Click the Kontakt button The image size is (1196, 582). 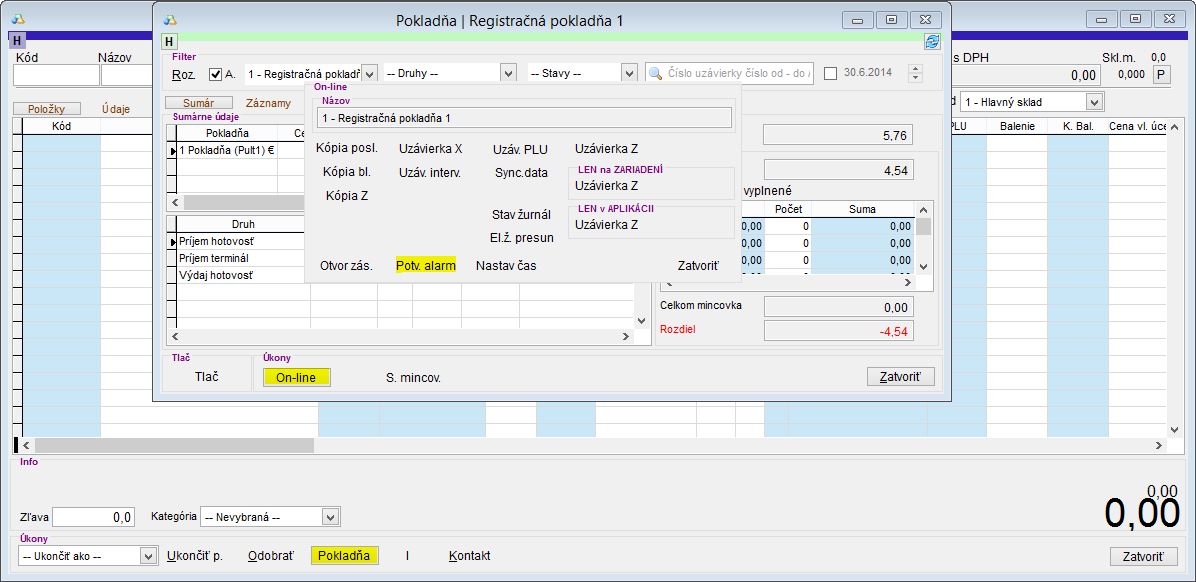pyautogui.click(x=470, y=556)
